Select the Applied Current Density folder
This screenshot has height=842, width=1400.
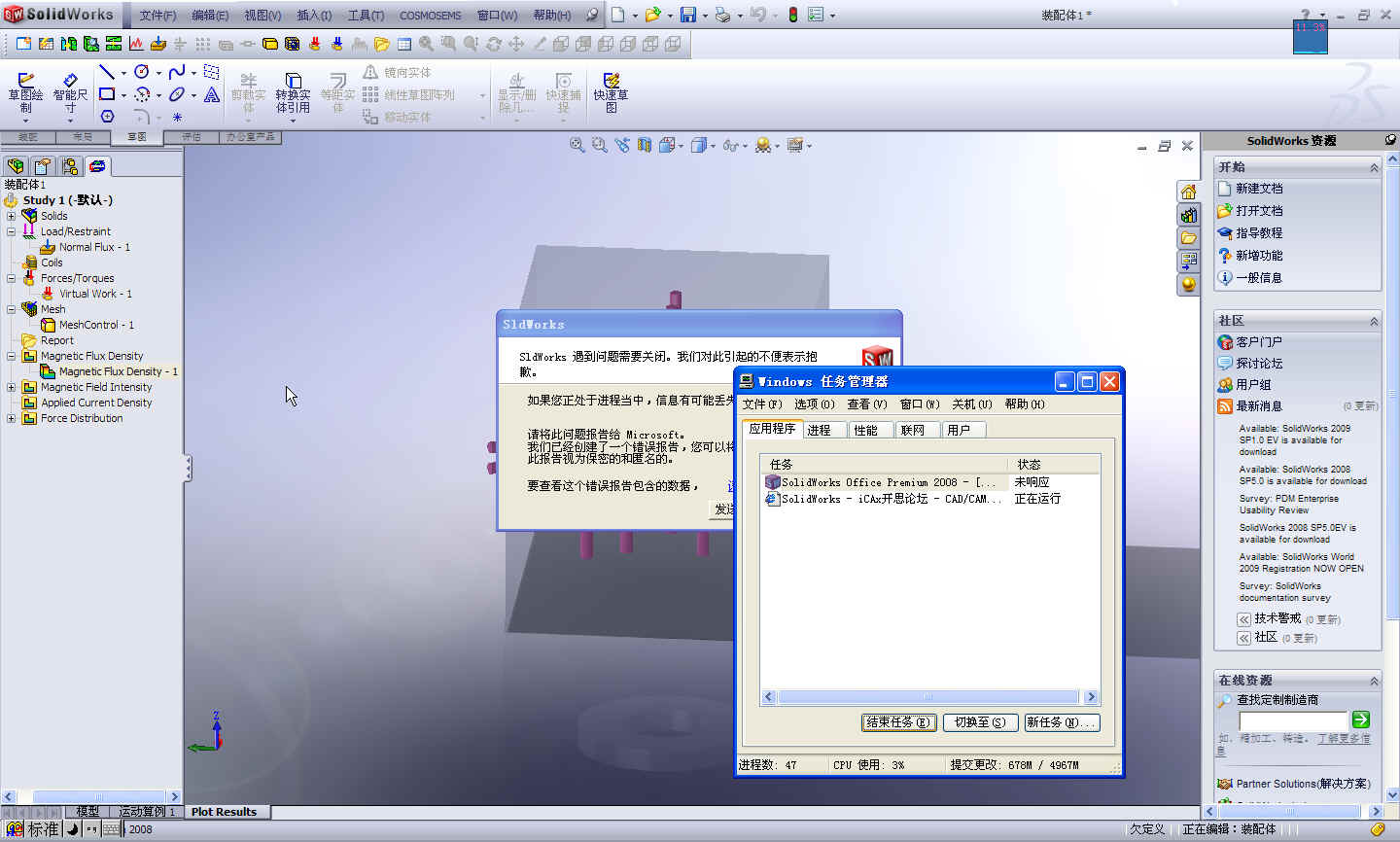(96, 403)
